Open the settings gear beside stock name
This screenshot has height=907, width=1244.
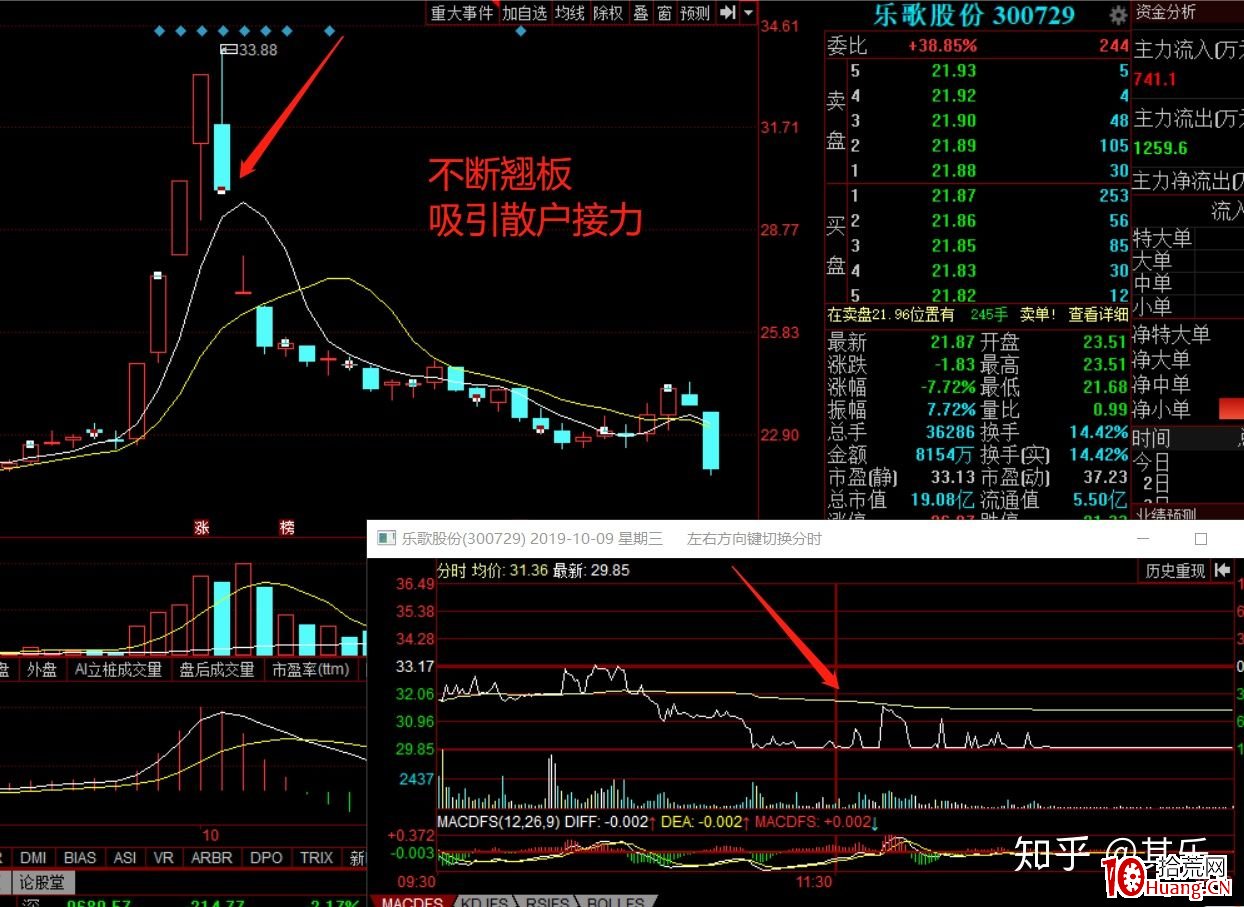[x=1118, y=15]
